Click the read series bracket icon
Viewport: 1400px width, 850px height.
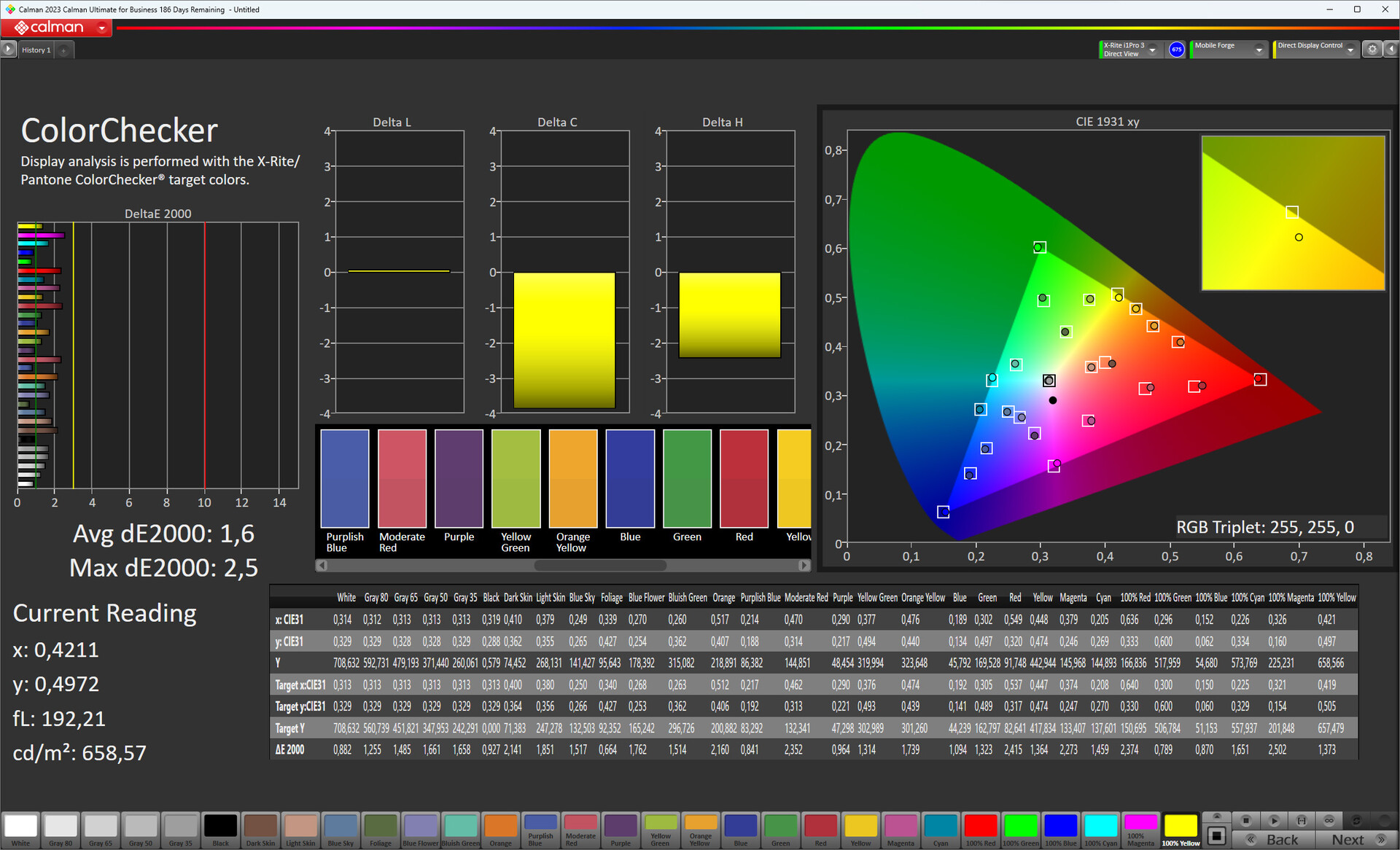point(1302,820)
